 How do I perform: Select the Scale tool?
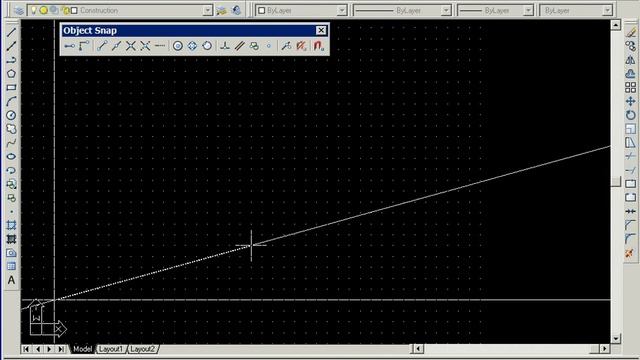(x=630, y=129)
